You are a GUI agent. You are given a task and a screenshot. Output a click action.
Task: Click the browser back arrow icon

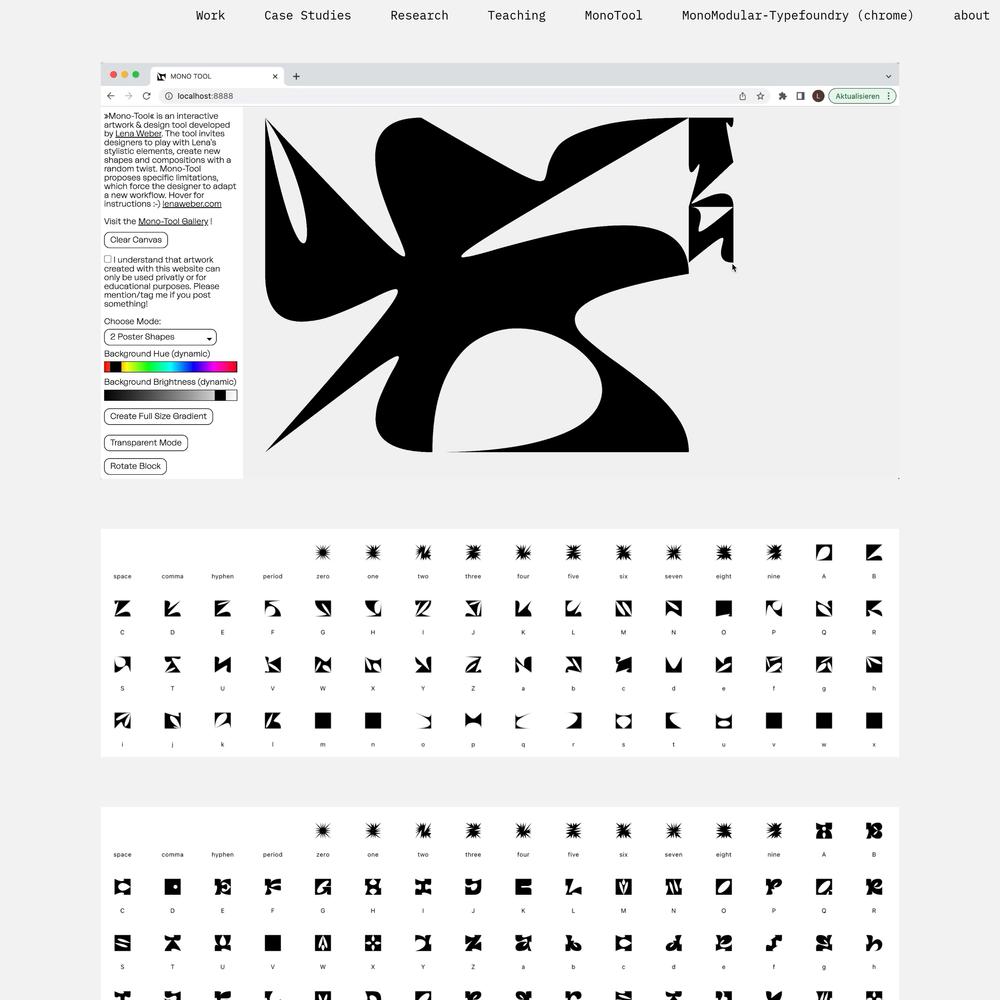point(111,96)
